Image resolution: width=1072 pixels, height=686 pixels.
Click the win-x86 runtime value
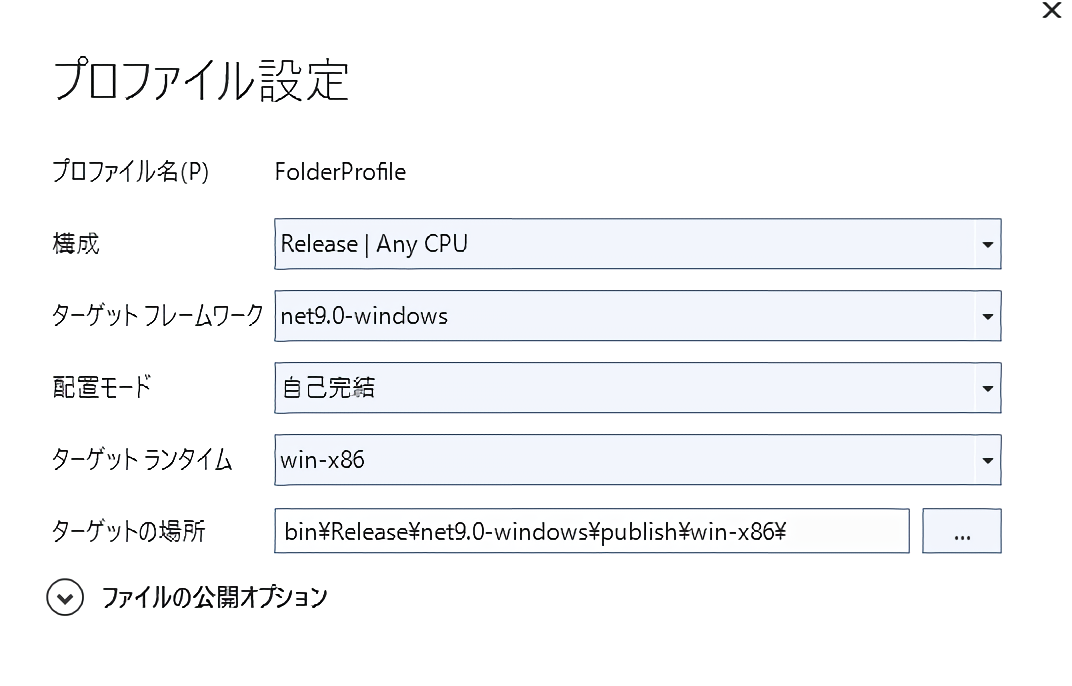coord(323,460)
